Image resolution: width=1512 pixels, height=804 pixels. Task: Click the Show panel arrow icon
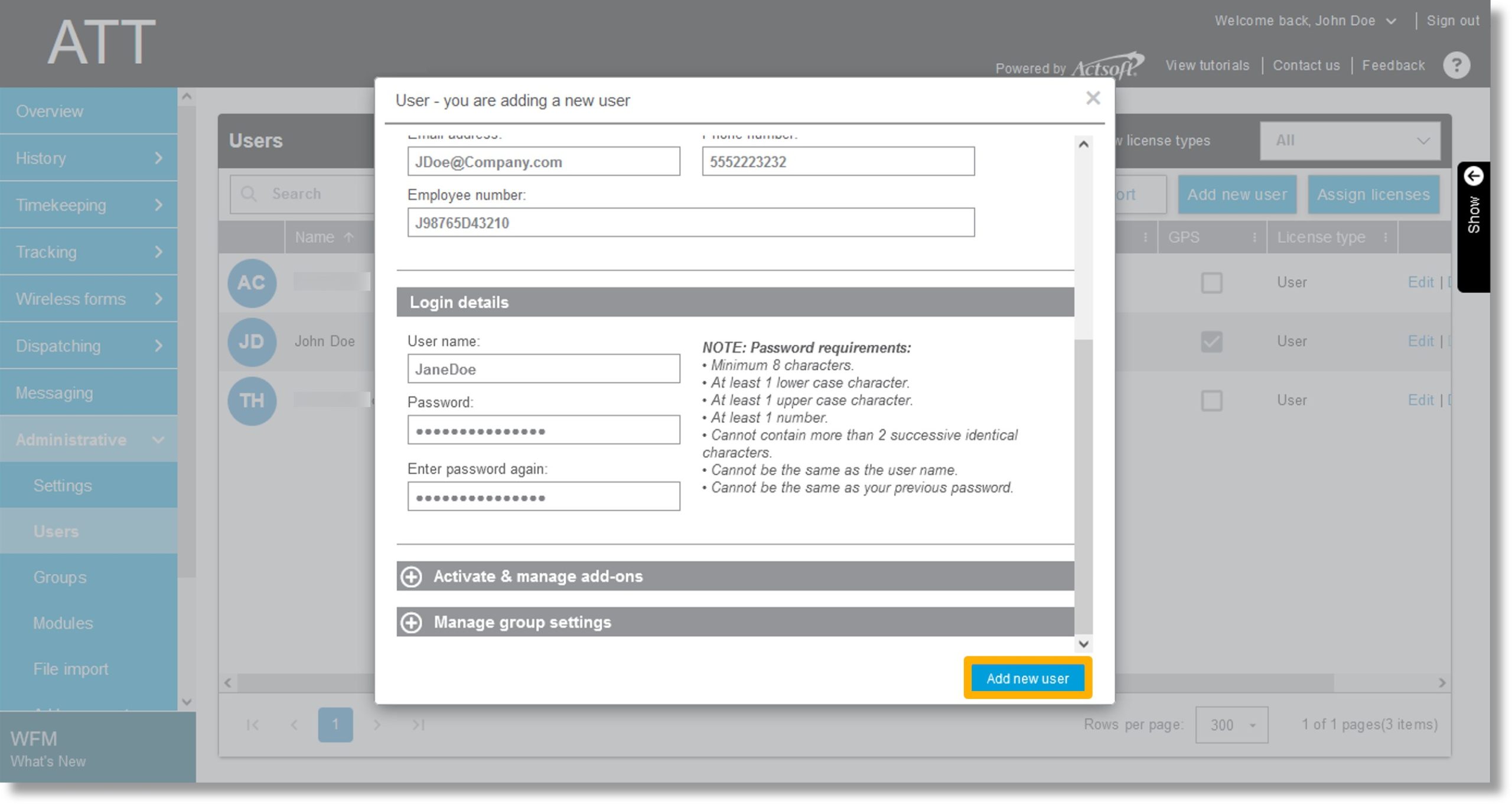(x=1474, y=176)
